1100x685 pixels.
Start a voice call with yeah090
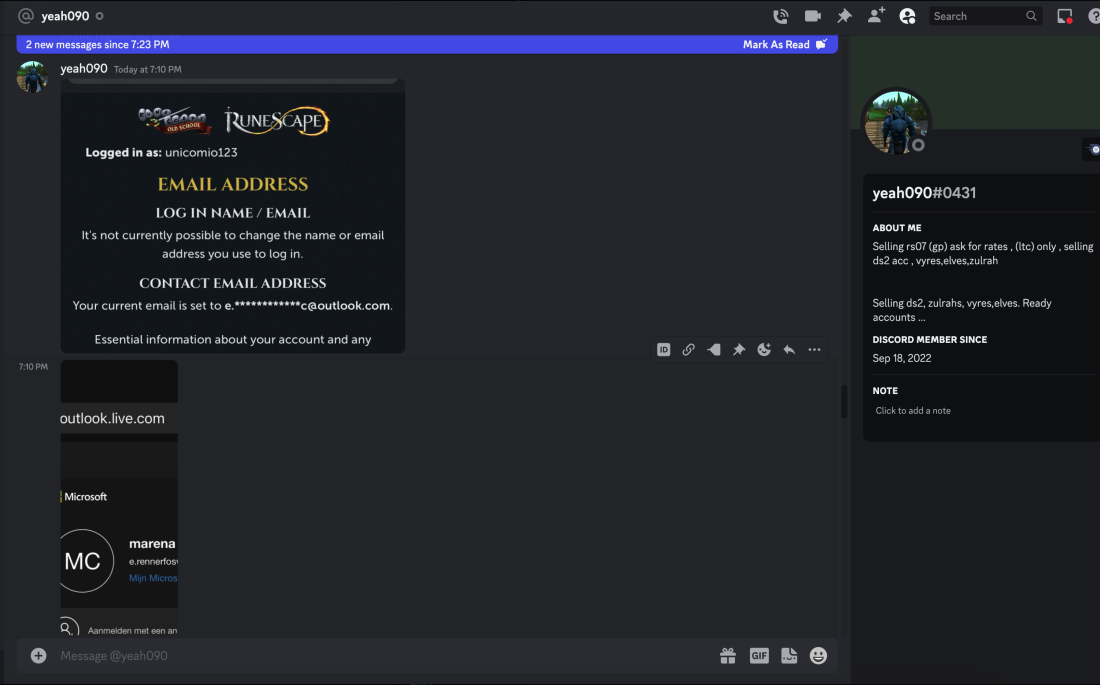click(x=780, y=16)
